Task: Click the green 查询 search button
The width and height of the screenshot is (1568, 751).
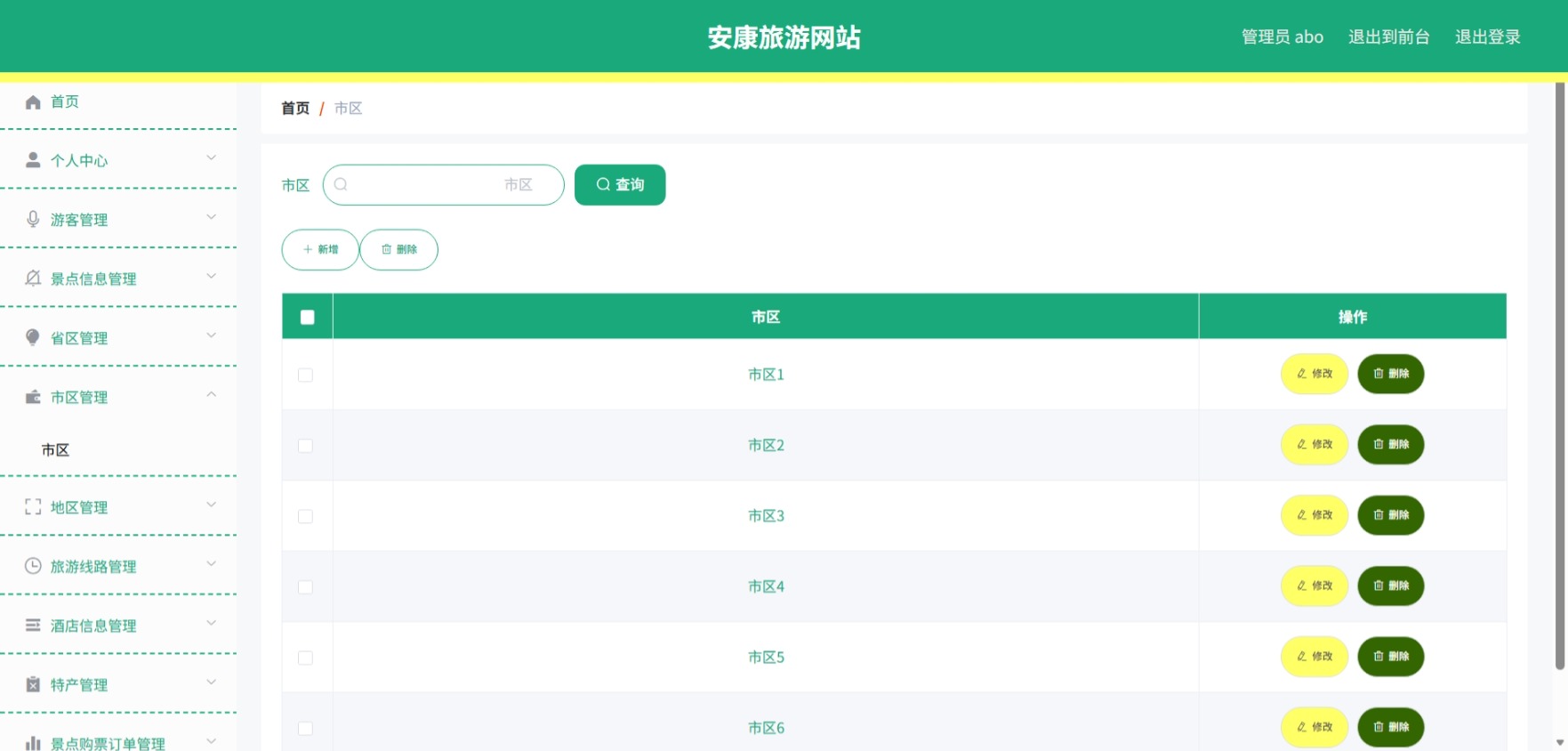Action: pos(620,185)
